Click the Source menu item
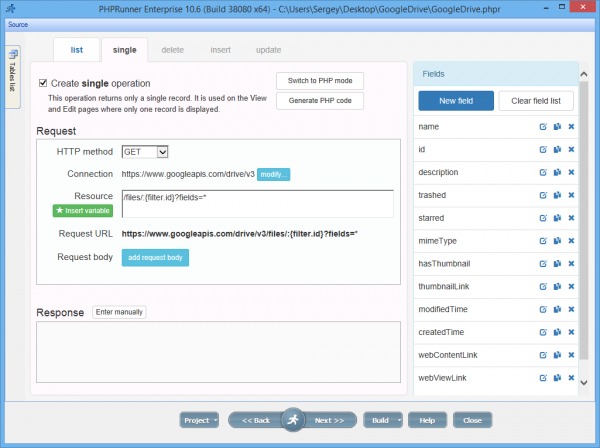 click(18, 24)
